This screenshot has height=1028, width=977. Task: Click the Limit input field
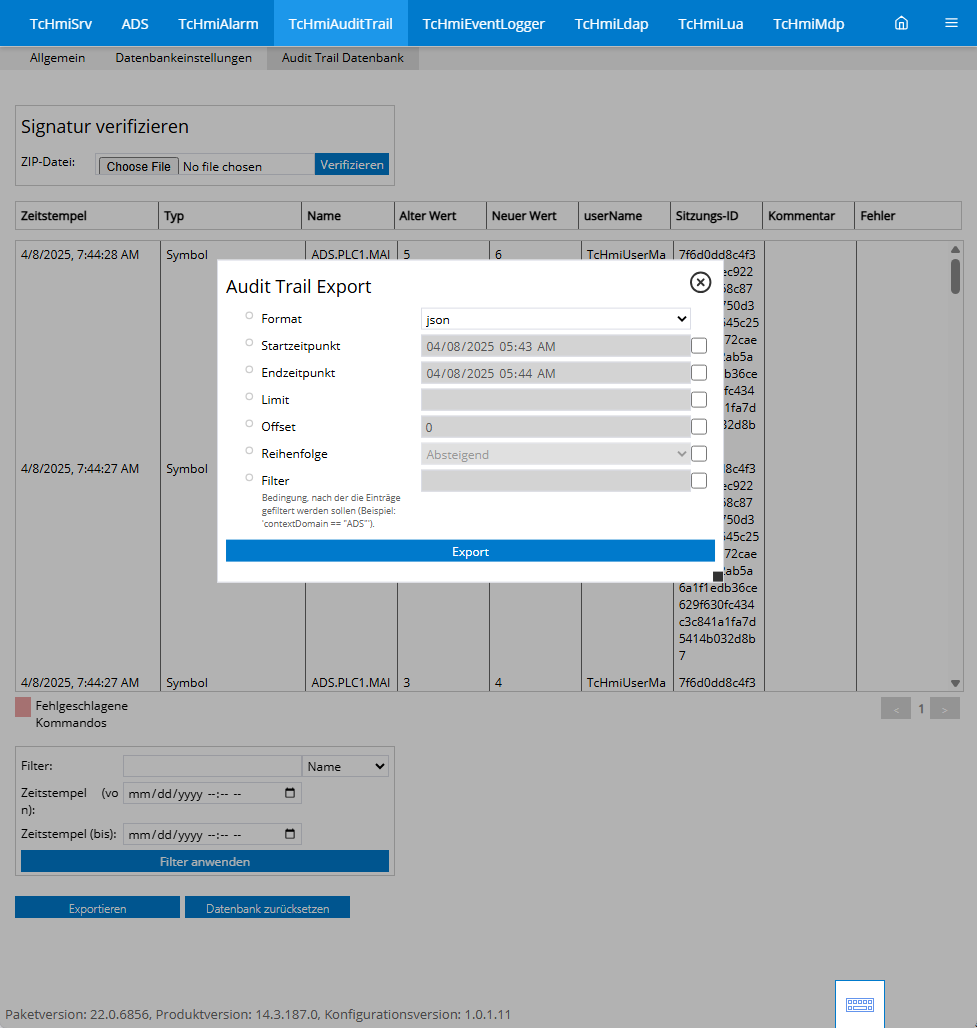(555, 400)
